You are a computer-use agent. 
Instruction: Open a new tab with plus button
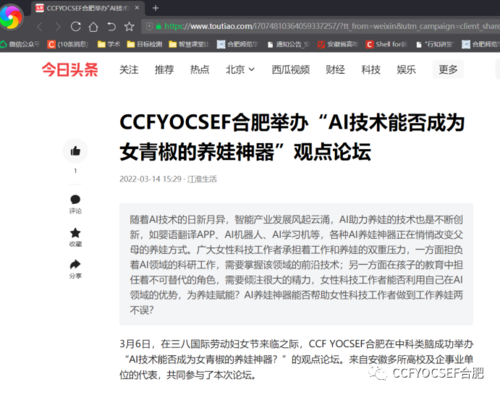[155, 8]
